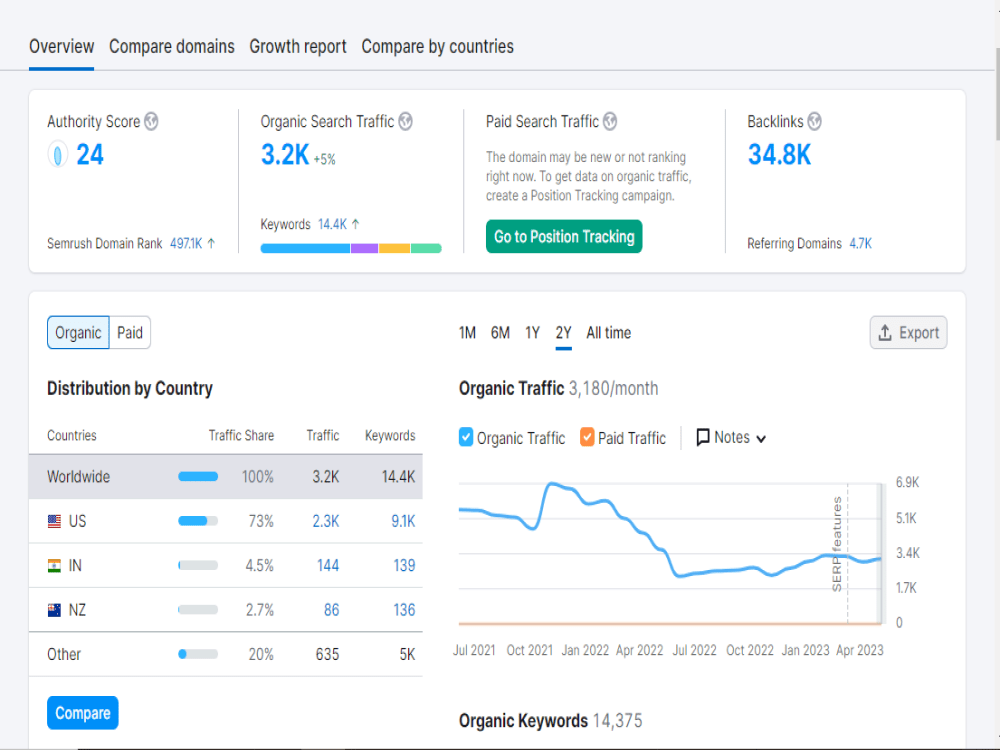Click the Other countries row label
Image resolution: width=1000 pixels, height=750 pixels.
click(64, 654)
